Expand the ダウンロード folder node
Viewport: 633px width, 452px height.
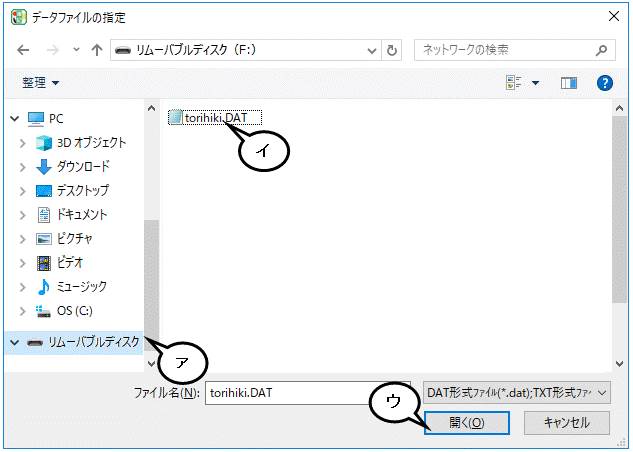pyautogui.click(x=23, y=167)
